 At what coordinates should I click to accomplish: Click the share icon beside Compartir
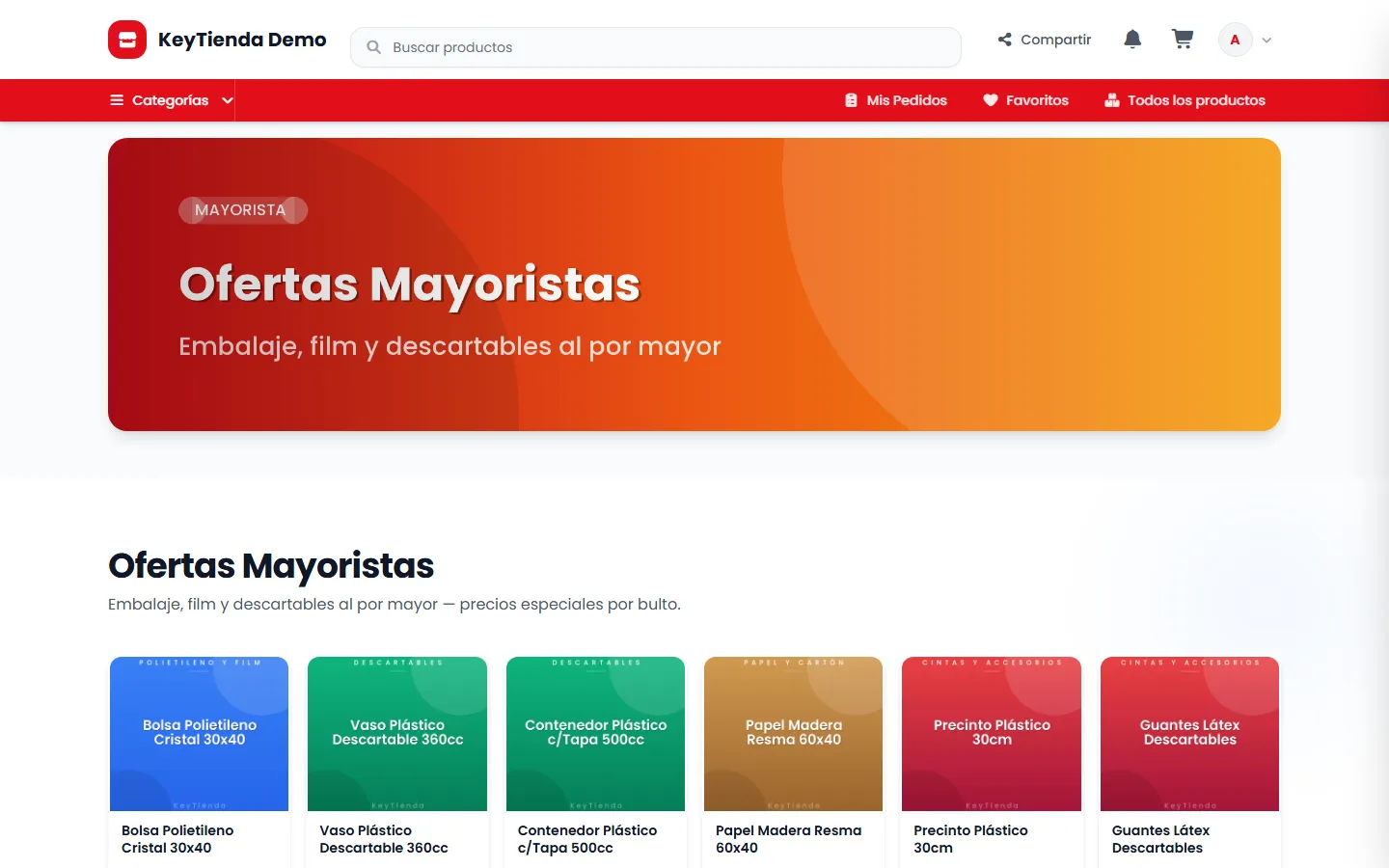pos(1005,40)
